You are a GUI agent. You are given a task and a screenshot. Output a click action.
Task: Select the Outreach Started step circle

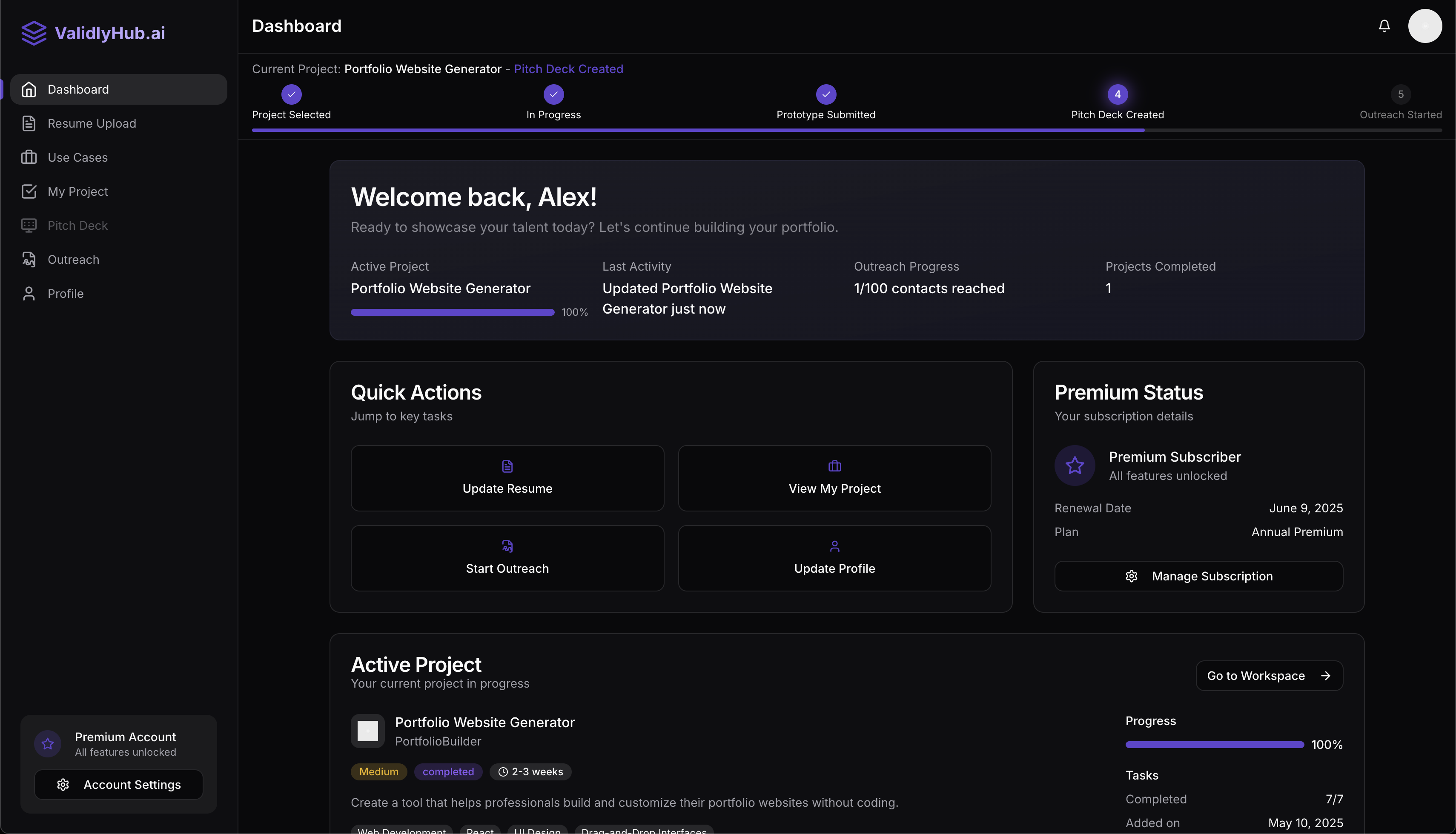1400,94
